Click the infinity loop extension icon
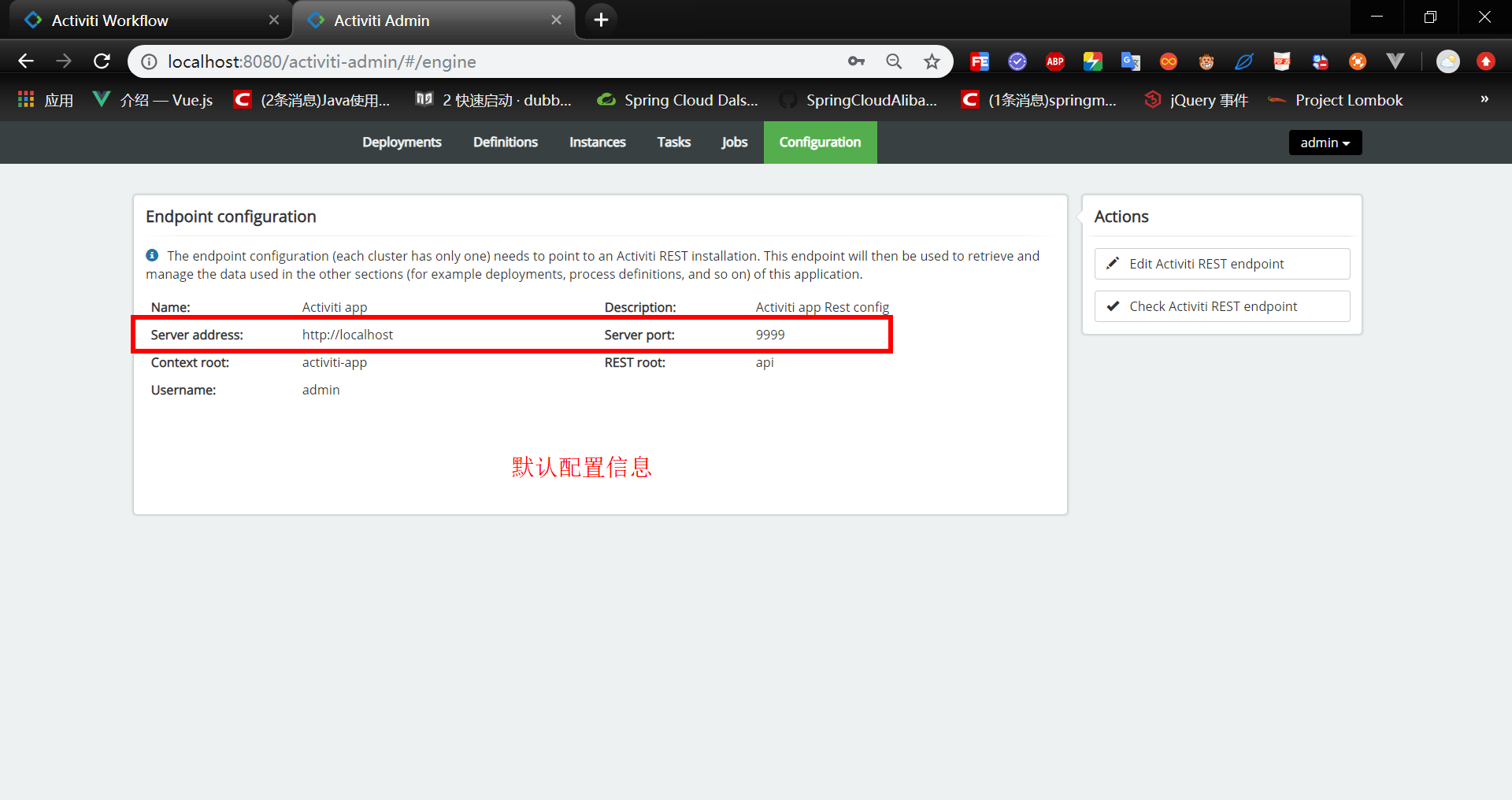 1169,61
